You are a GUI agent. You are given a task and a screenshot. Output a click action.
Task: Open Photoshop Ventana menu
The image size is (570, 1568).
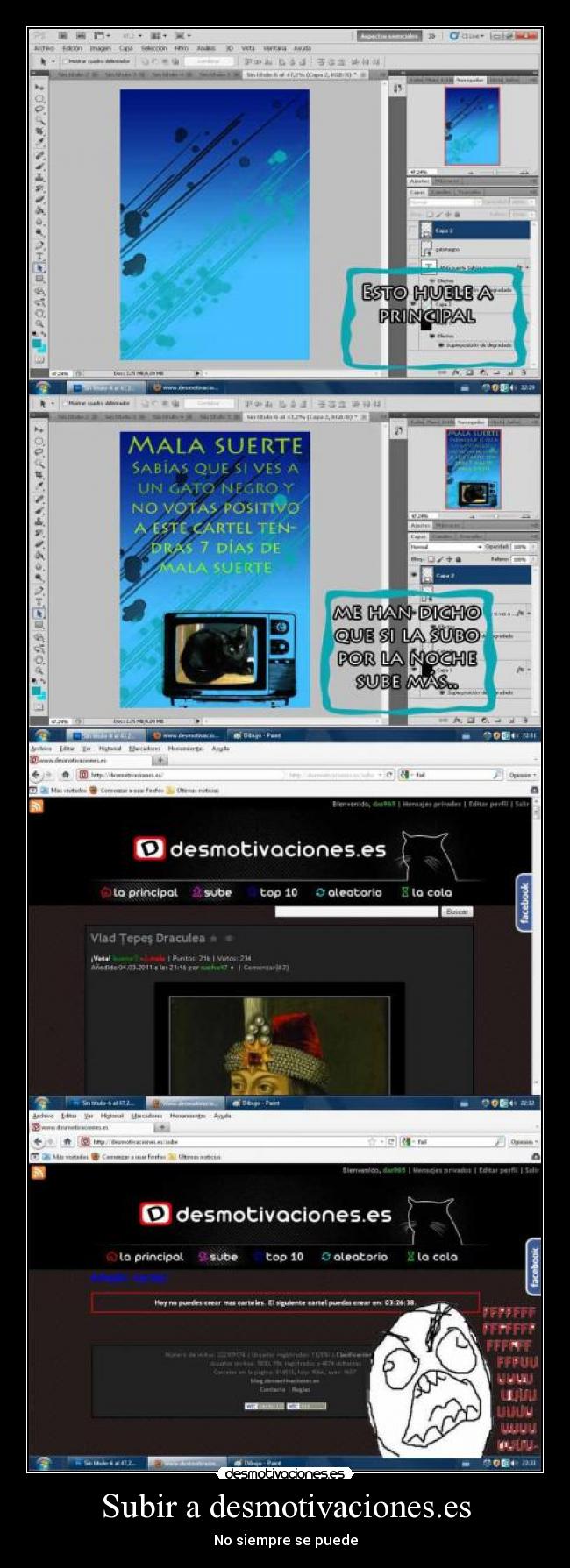pyautogui.click(x=274, y=48)
